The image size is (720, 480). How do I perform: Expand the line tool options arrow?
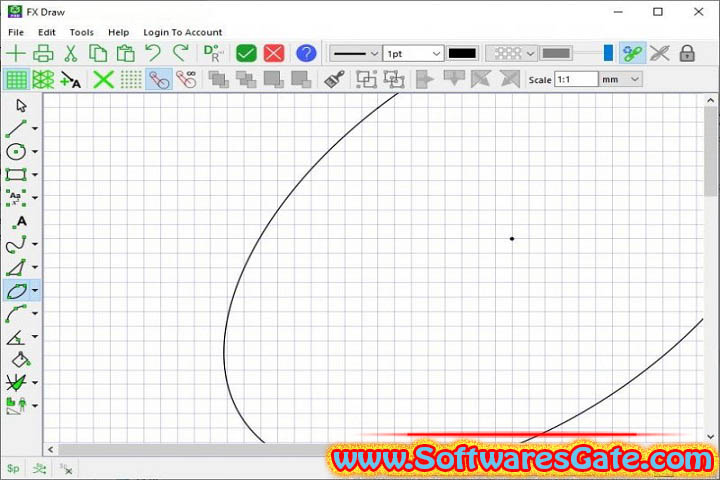point(35,129)
